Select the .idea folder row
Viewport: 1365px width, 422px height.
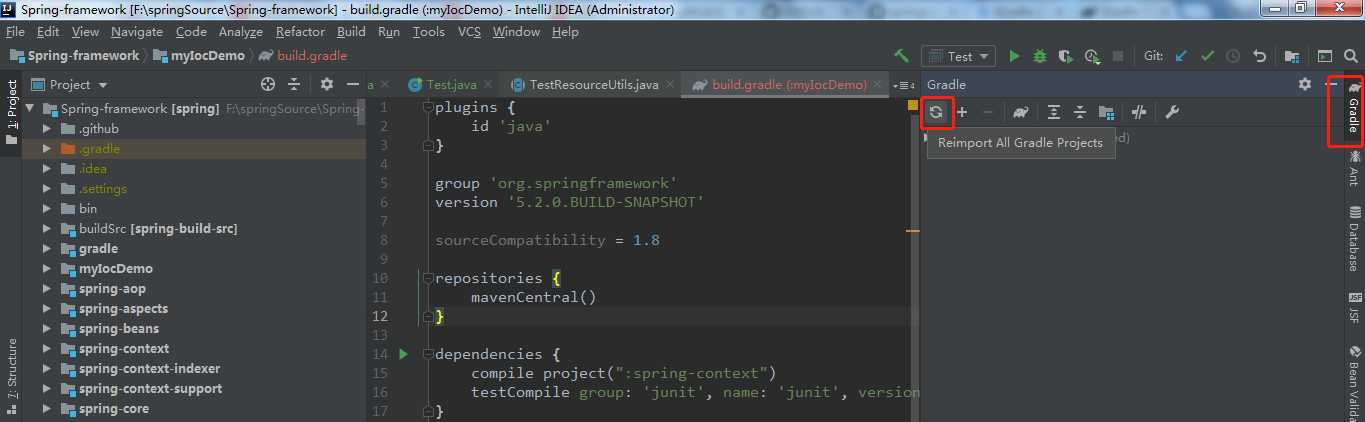[195, 168]
